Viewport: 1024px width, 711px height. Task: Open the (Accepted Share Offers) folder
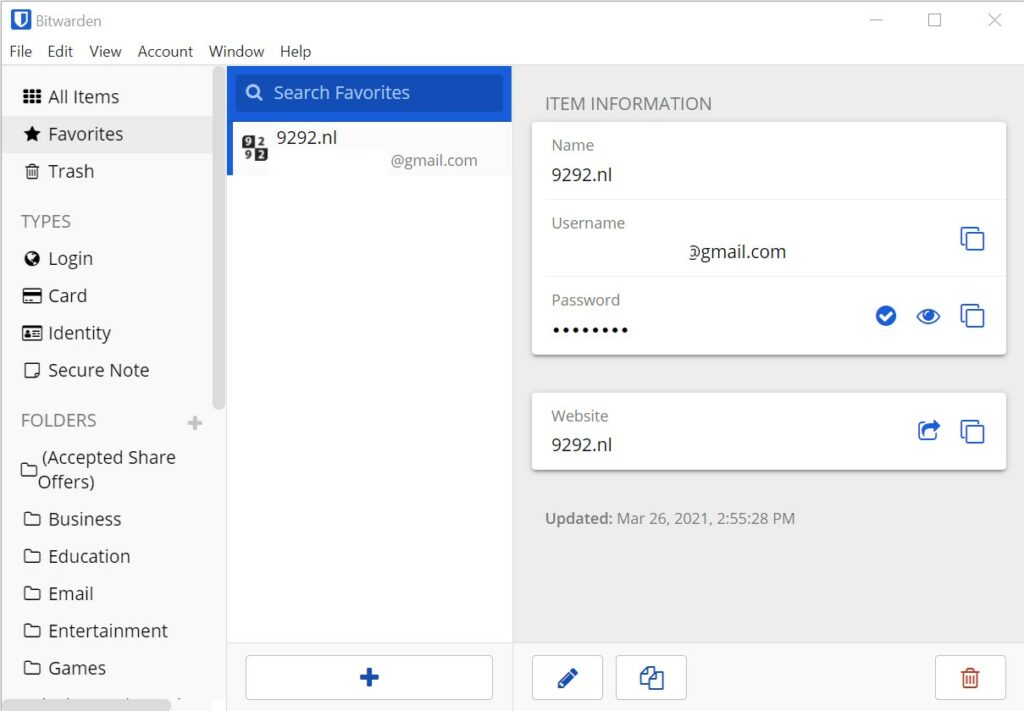coord(99,469)
